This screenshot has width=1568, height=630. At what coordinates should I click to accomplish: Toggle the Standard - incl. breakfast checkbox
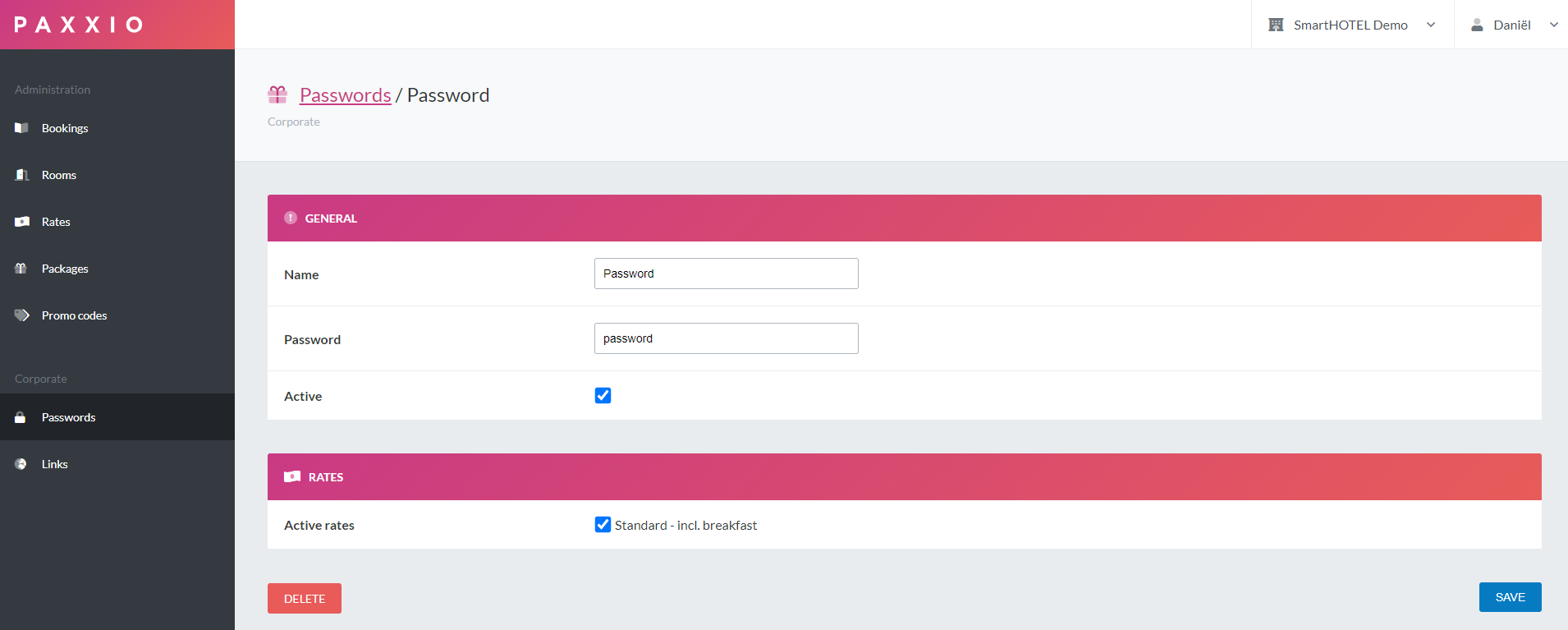point(603,525)
